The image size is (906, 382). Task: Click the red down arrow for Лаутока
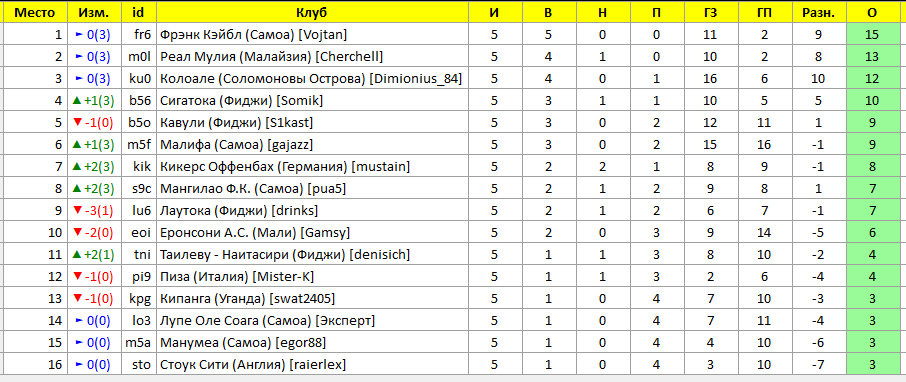click(x=76, y=211)
